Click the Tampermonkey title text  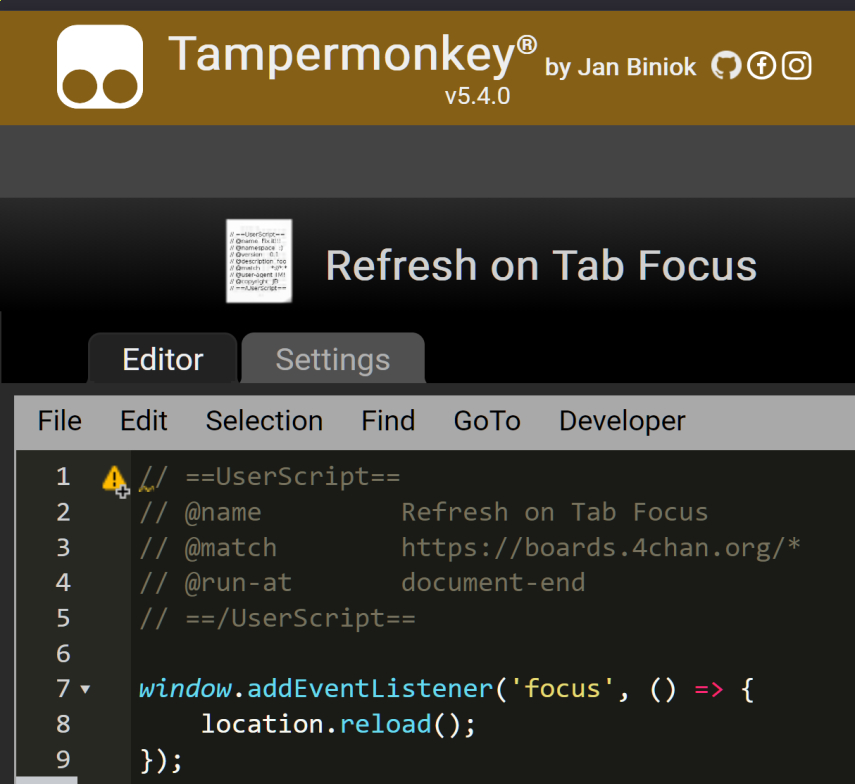click(x=352, y=54)
